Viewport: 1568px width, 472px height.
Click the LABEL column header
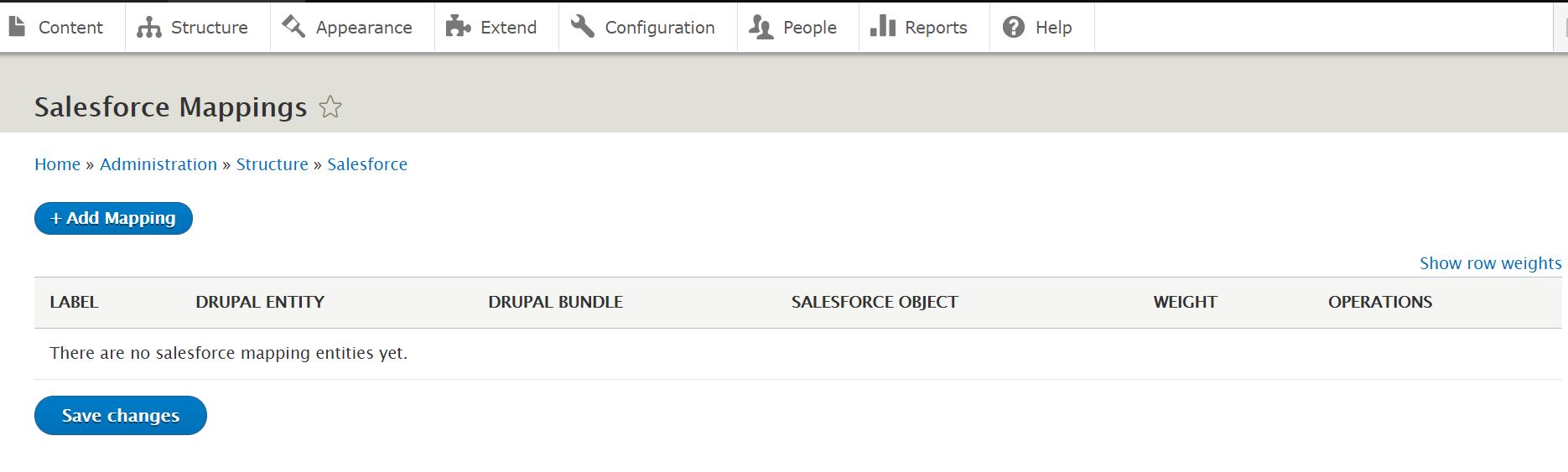point(74,302)
